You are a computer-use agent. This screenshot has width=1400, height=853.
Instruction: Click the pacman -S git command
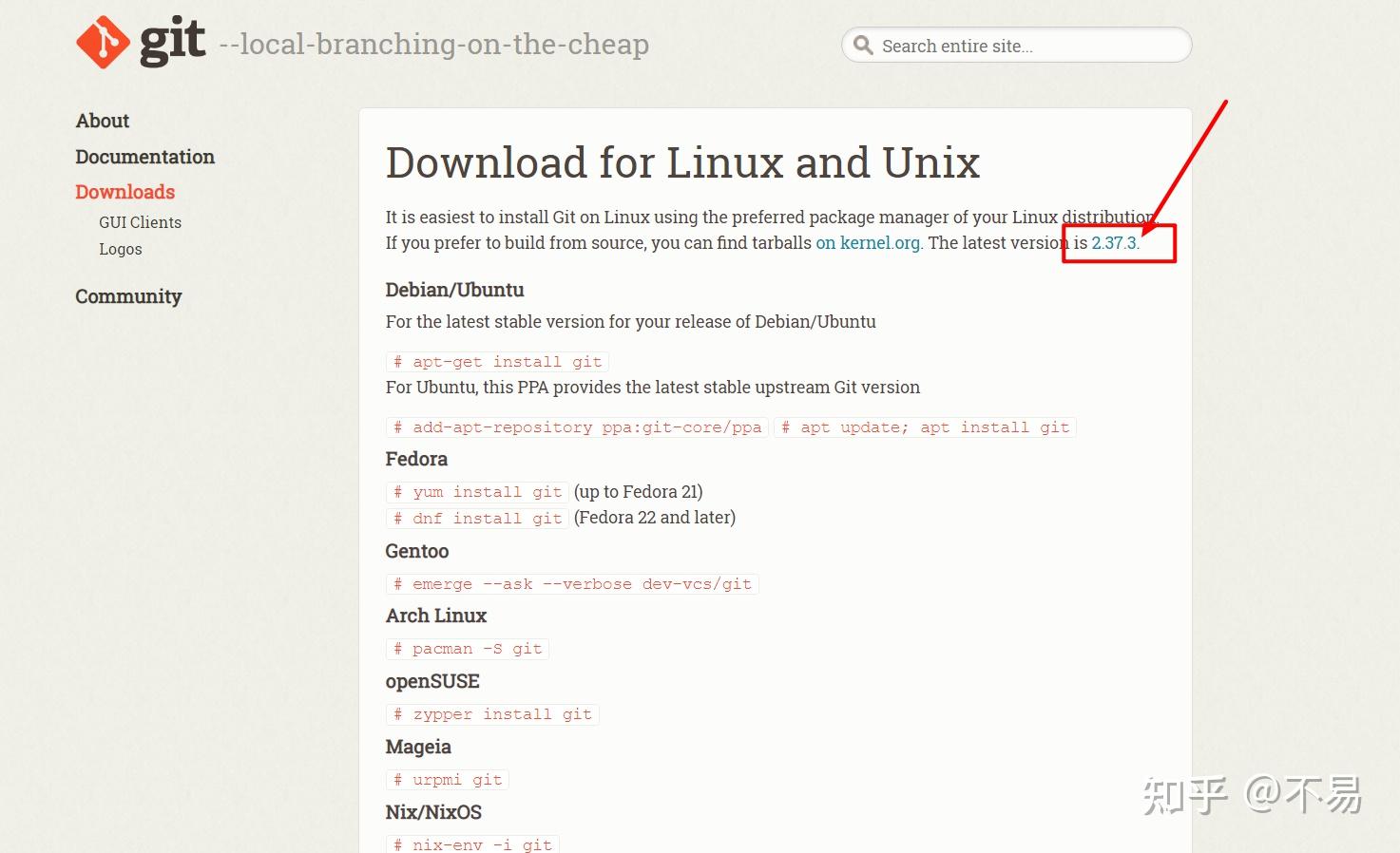468,649
